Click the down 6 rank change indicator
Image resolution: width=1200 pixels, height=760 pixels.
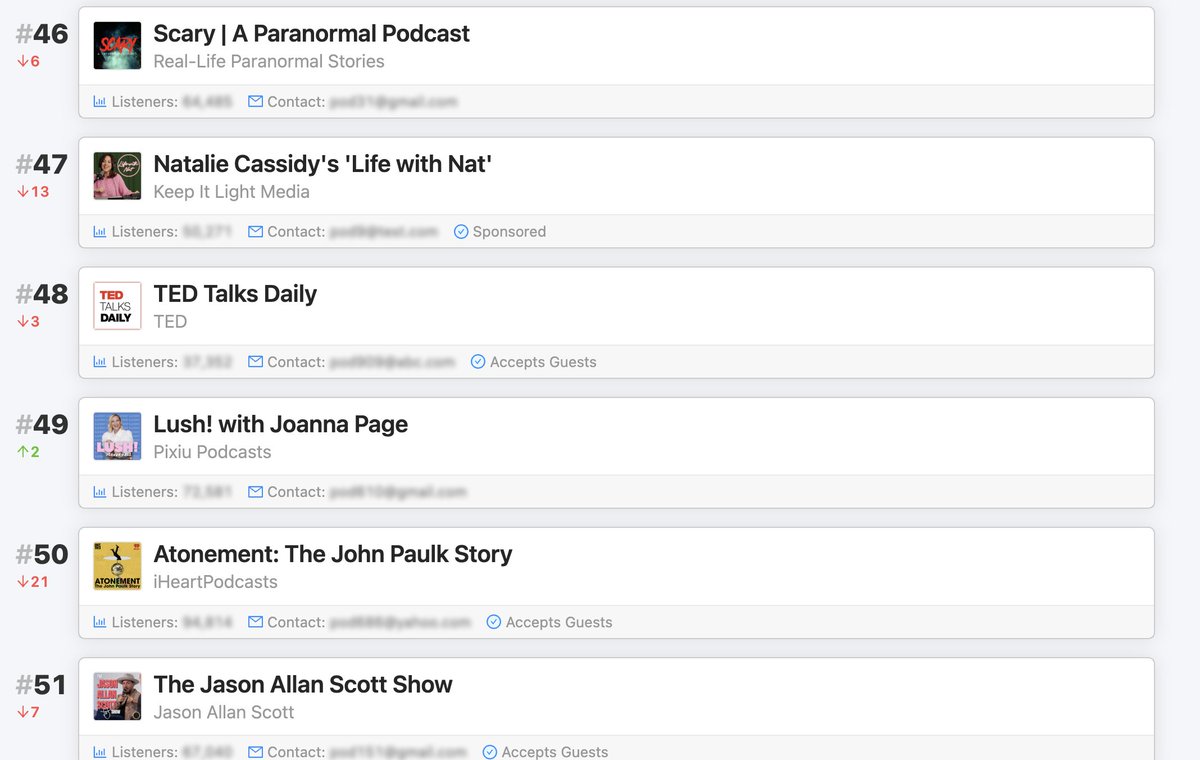(28, 62)
